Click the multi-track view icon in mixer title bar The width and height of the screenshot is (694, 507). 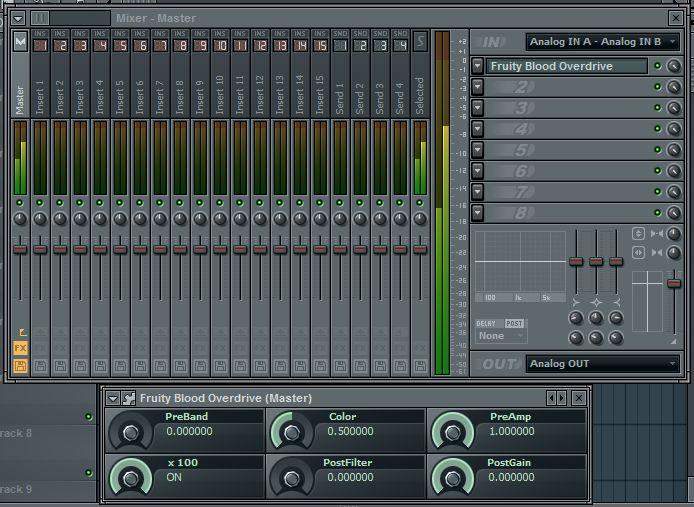click(40, 17)
